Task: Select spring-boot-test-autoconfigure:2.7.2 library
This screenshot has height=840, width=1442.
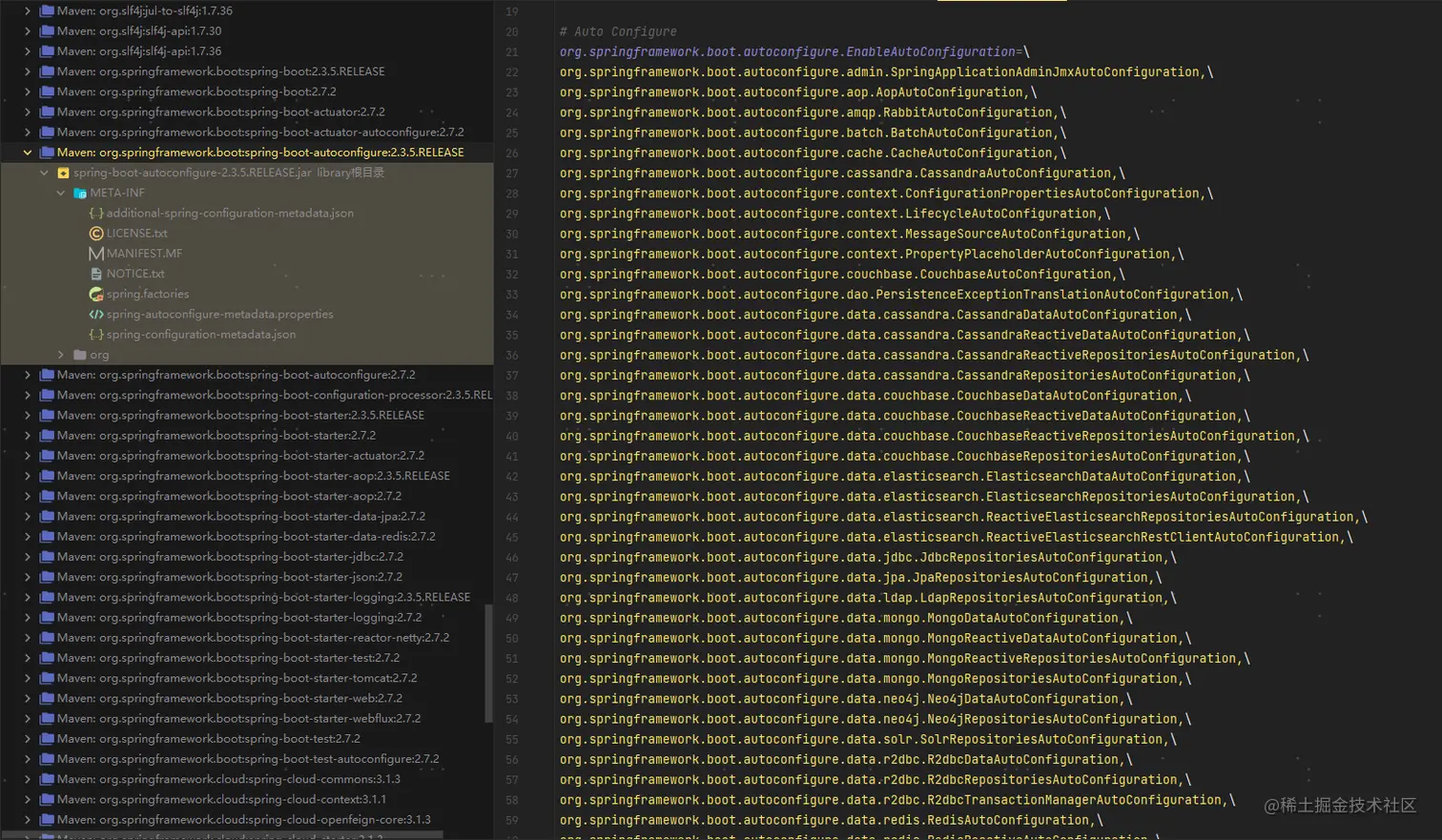Action: point(248,759)
